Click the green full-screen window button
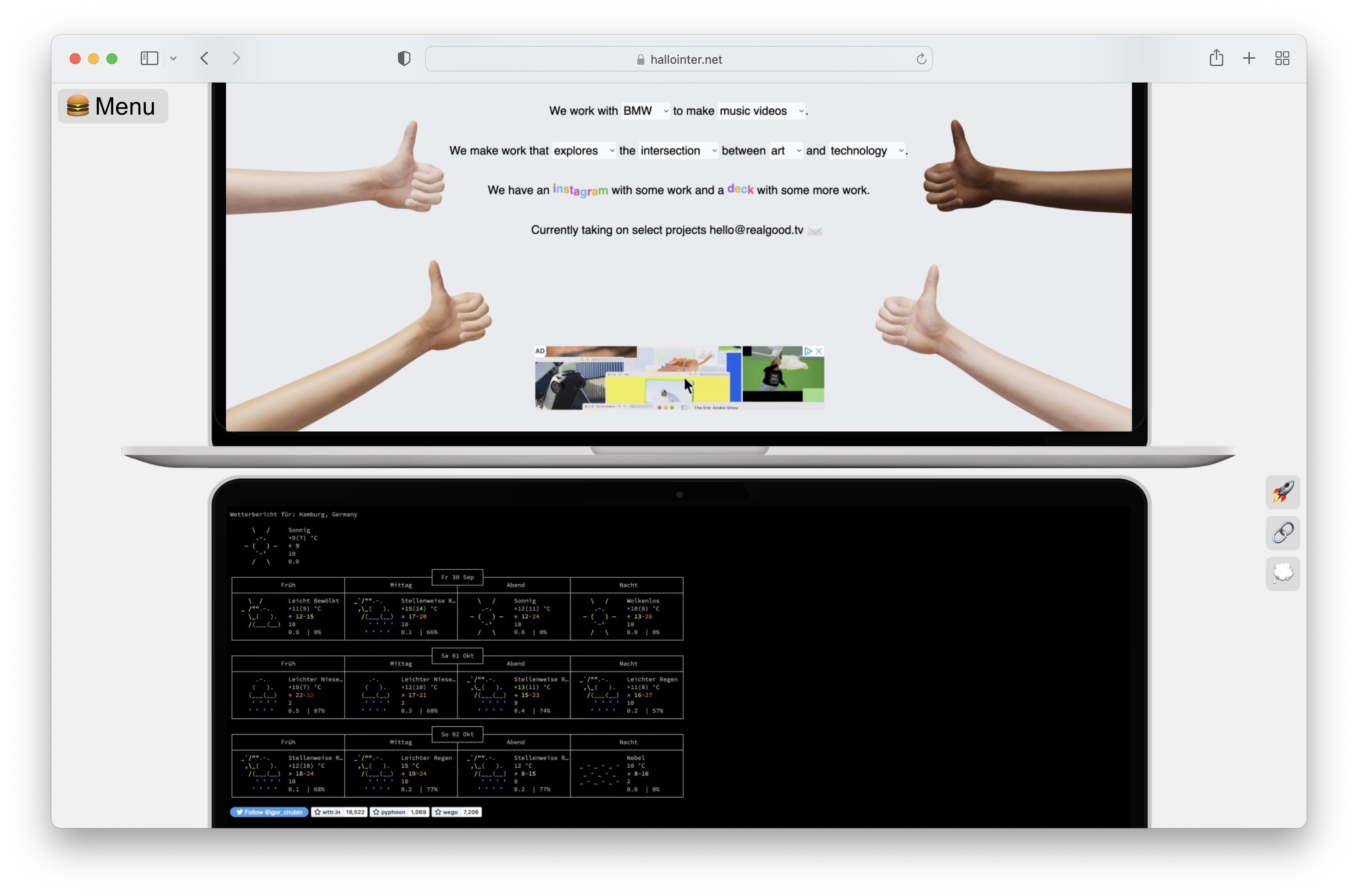This screenshot has height=896, width=1358. point(112,58)
